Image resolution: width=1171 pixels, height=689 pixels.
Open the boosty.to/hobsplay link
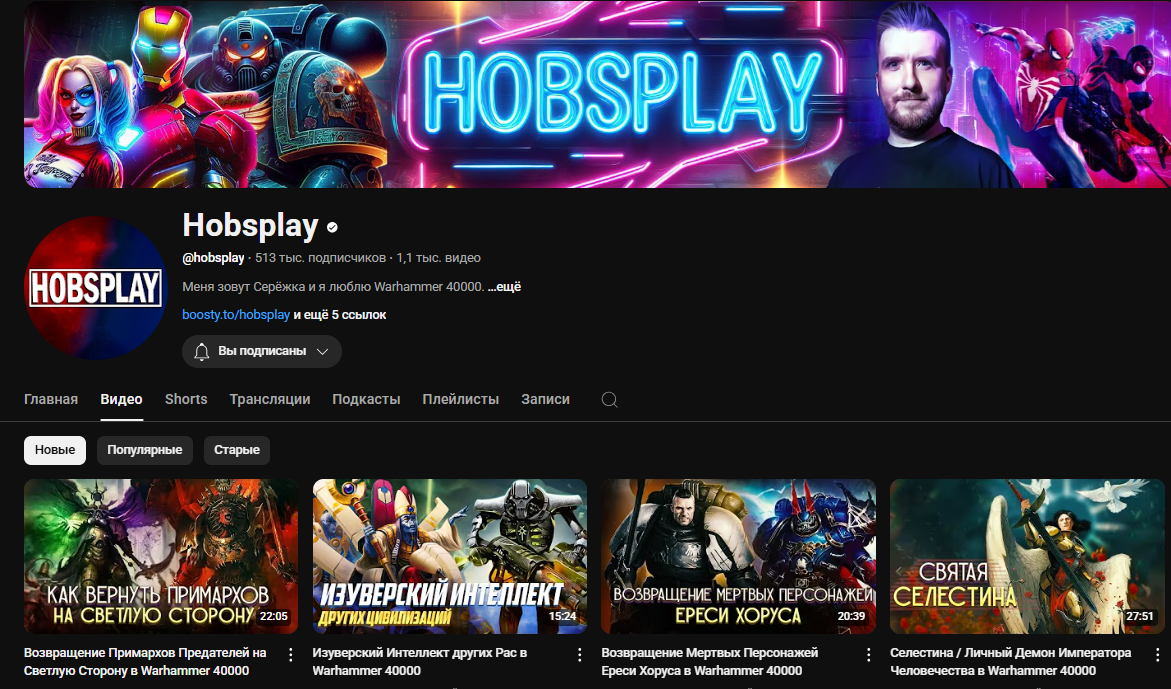tap(236, 315)
